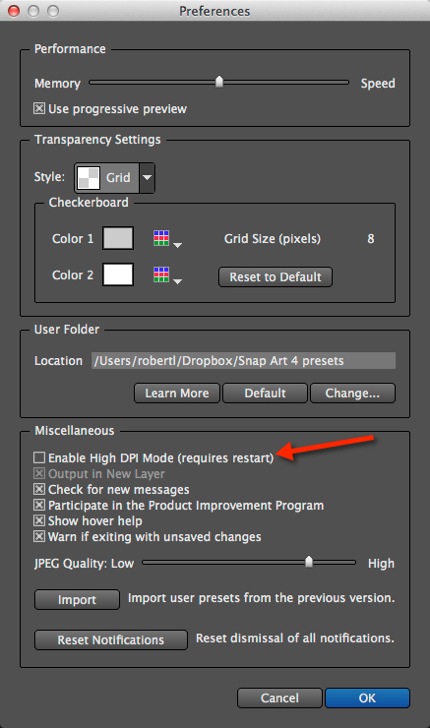Select the gray Color 1 swatch
This screenshot has width=430, height=728.
point(118,238)
